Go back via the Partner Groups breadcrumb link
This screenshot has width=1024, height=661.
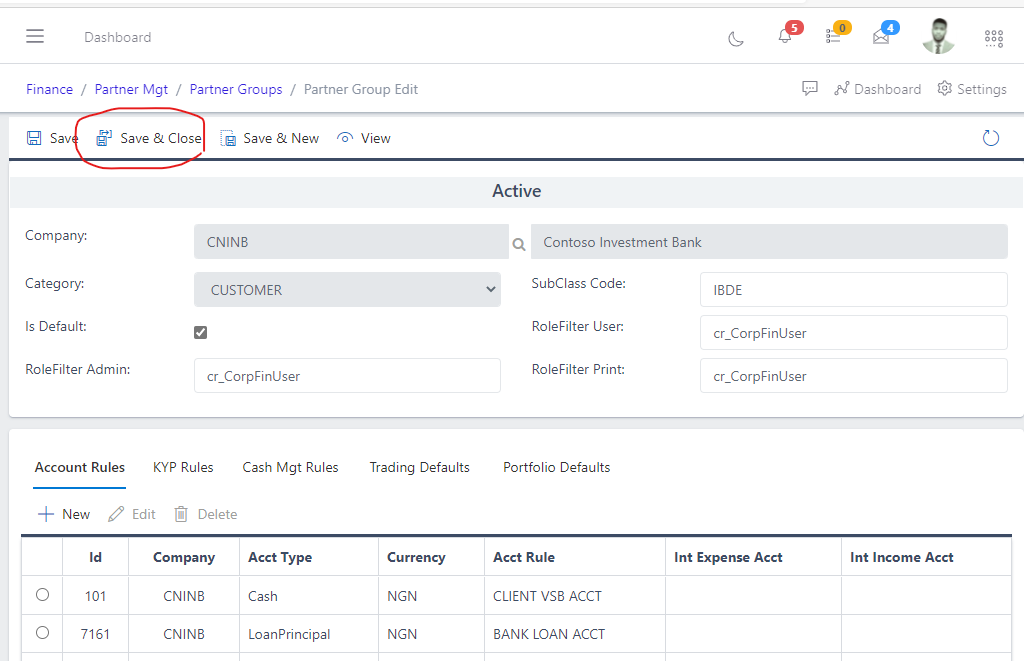(235, 89)
